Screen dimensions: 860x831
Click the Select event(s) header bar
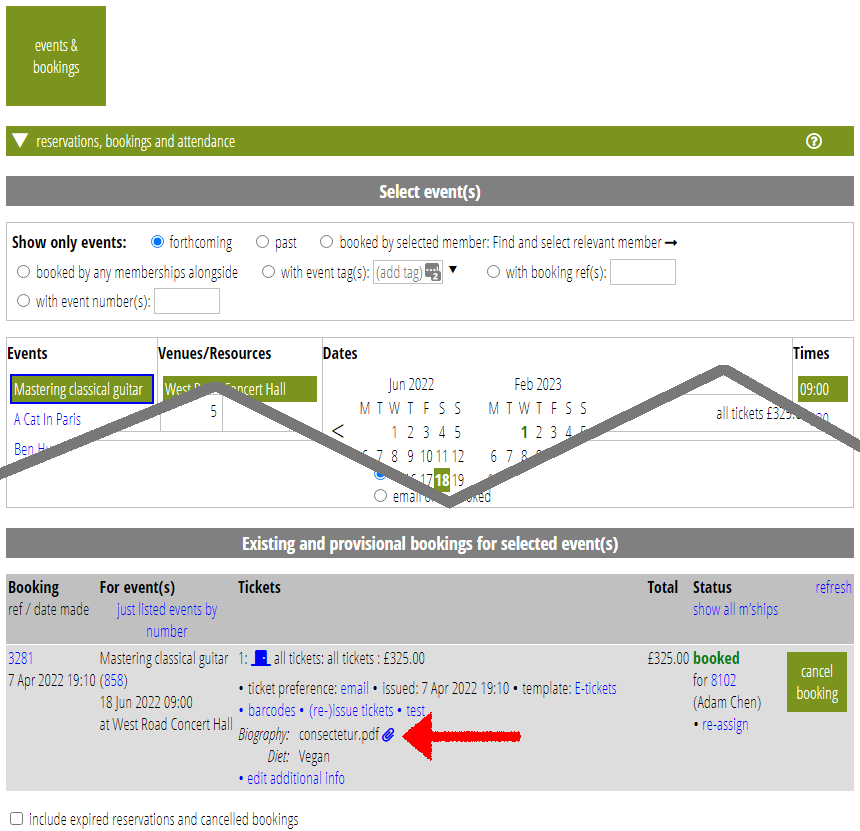pyautogui.click(x=430, y=191)
